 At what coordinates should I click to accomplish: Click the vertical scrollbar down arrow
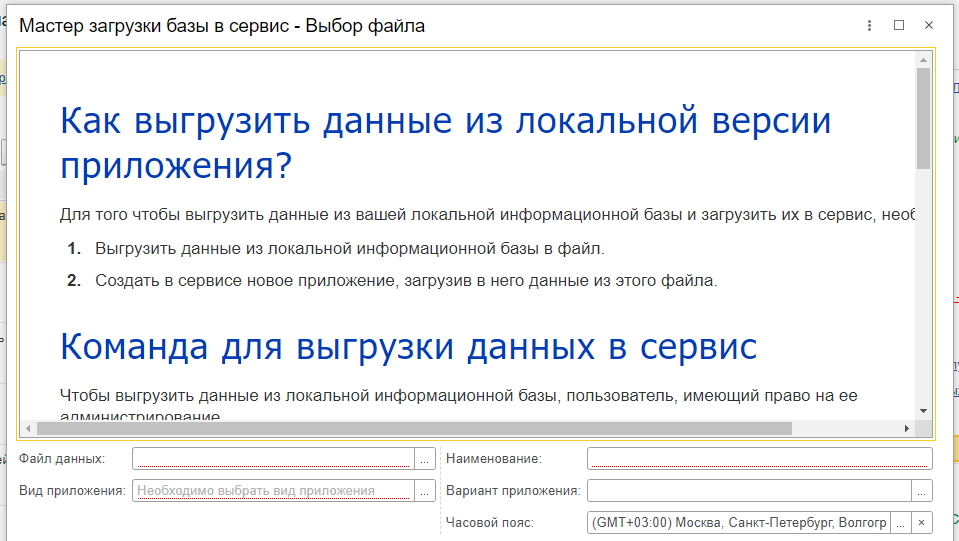[923, 410]
